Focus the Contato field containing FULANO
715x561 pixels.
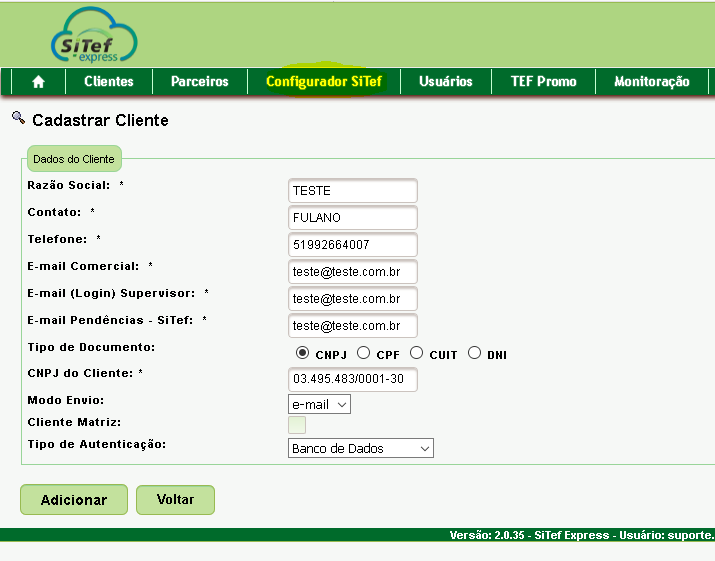click(x=353, y=218)
